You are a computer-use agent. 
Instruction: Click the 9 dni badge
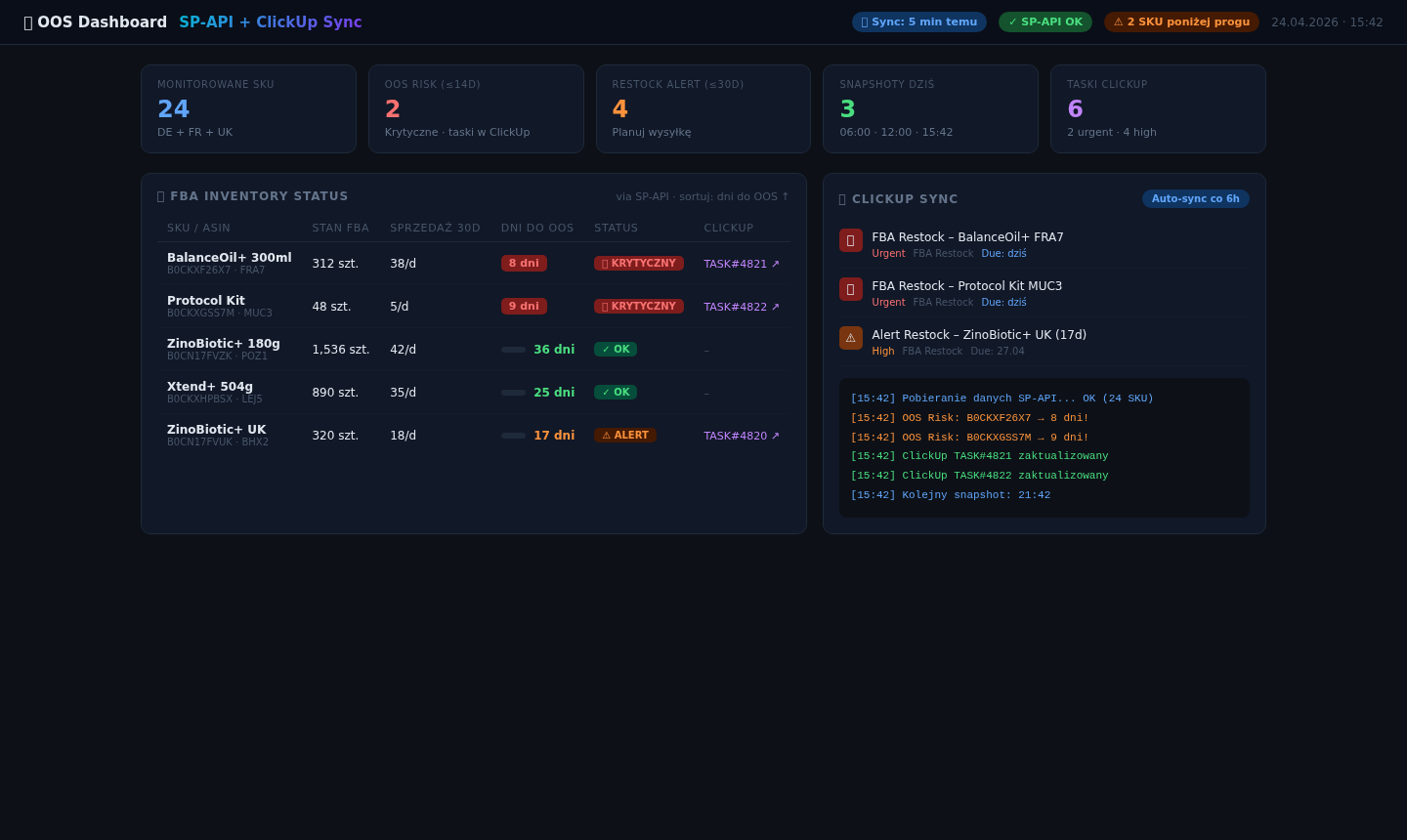pyautogui.click(x=524, y=307)
